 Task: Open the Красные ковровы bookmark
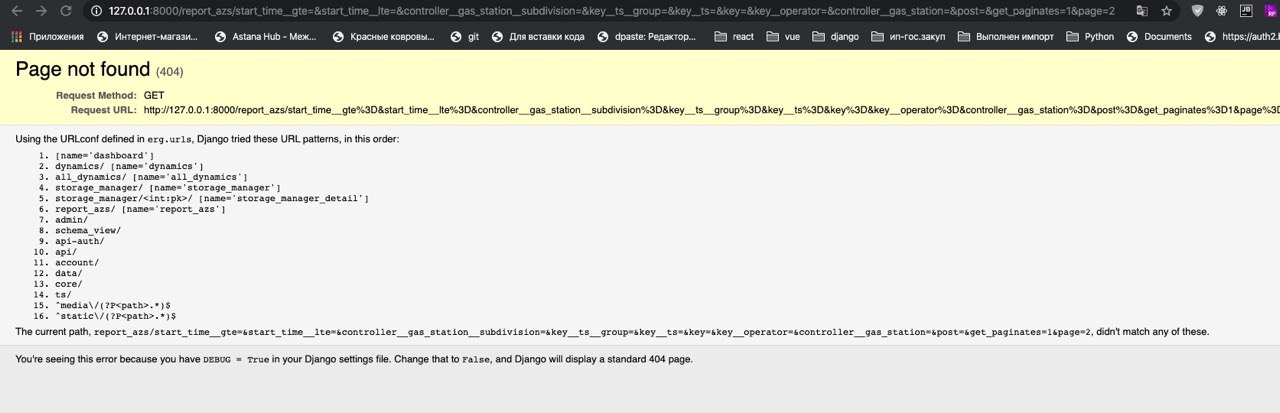coord(383,37)
